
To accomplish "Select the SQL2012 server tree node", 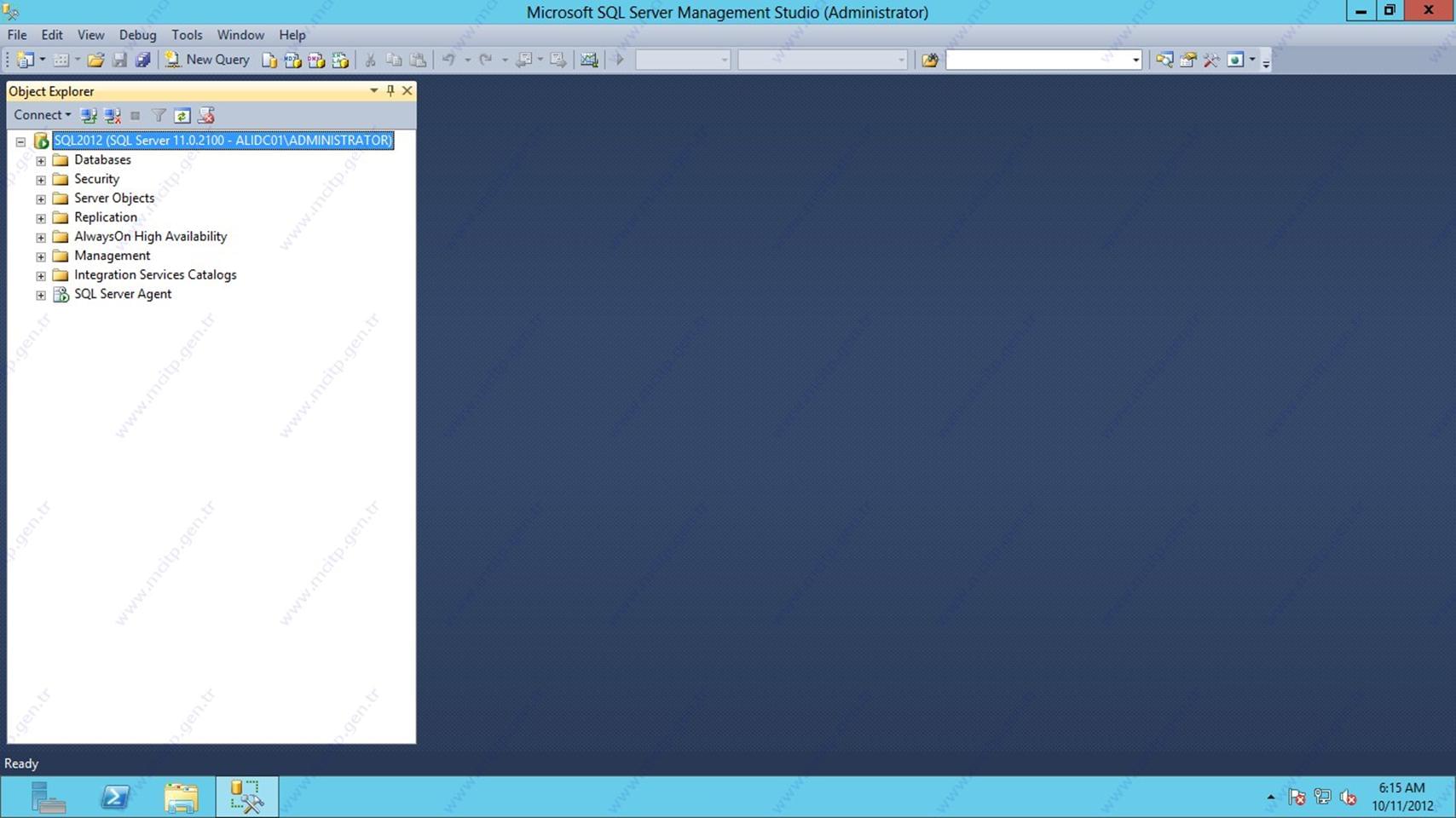I will coord(222,141).
